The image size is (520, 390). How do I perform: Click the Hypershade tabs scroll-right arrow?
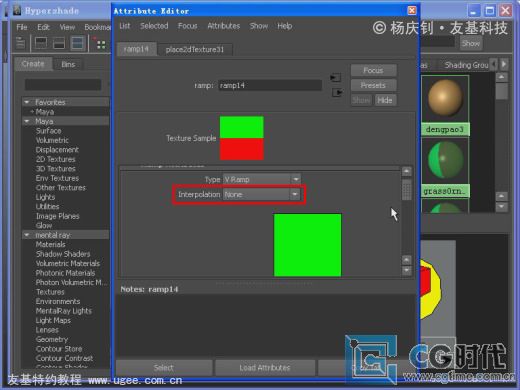point(504,64)
